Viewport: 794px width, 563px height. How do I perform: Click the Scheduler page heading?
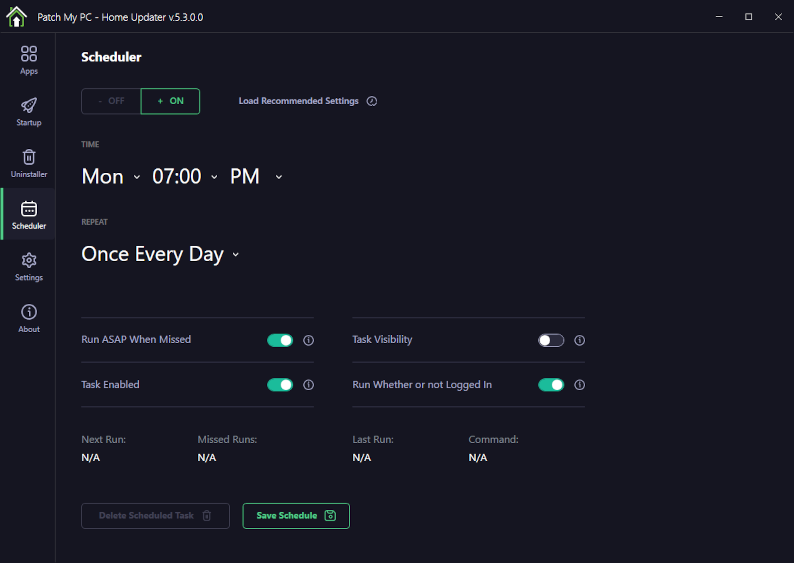(111, 57)
